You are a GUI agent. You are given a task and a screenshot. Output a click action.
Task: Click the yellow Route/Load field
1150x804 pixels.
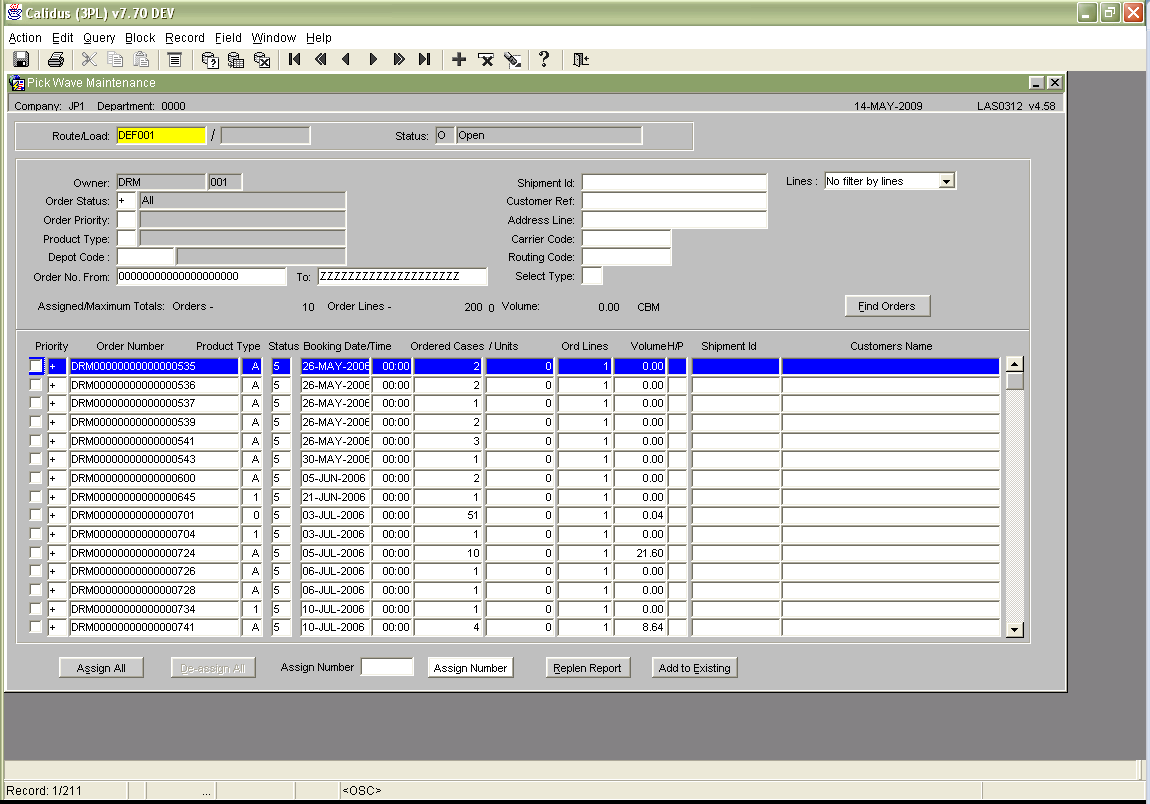[161, 136]
